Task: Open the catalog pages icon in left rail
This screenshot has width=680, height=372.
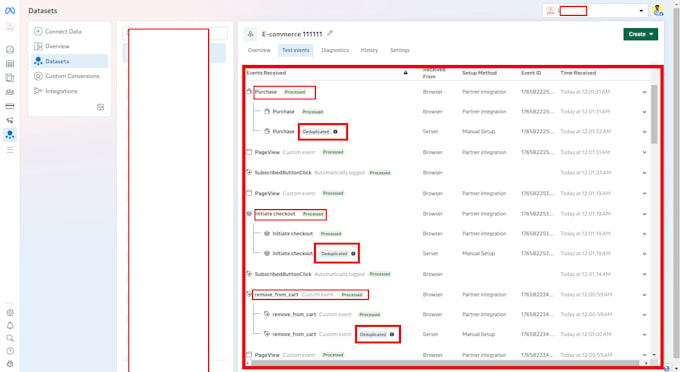Action: click(10, 78)
